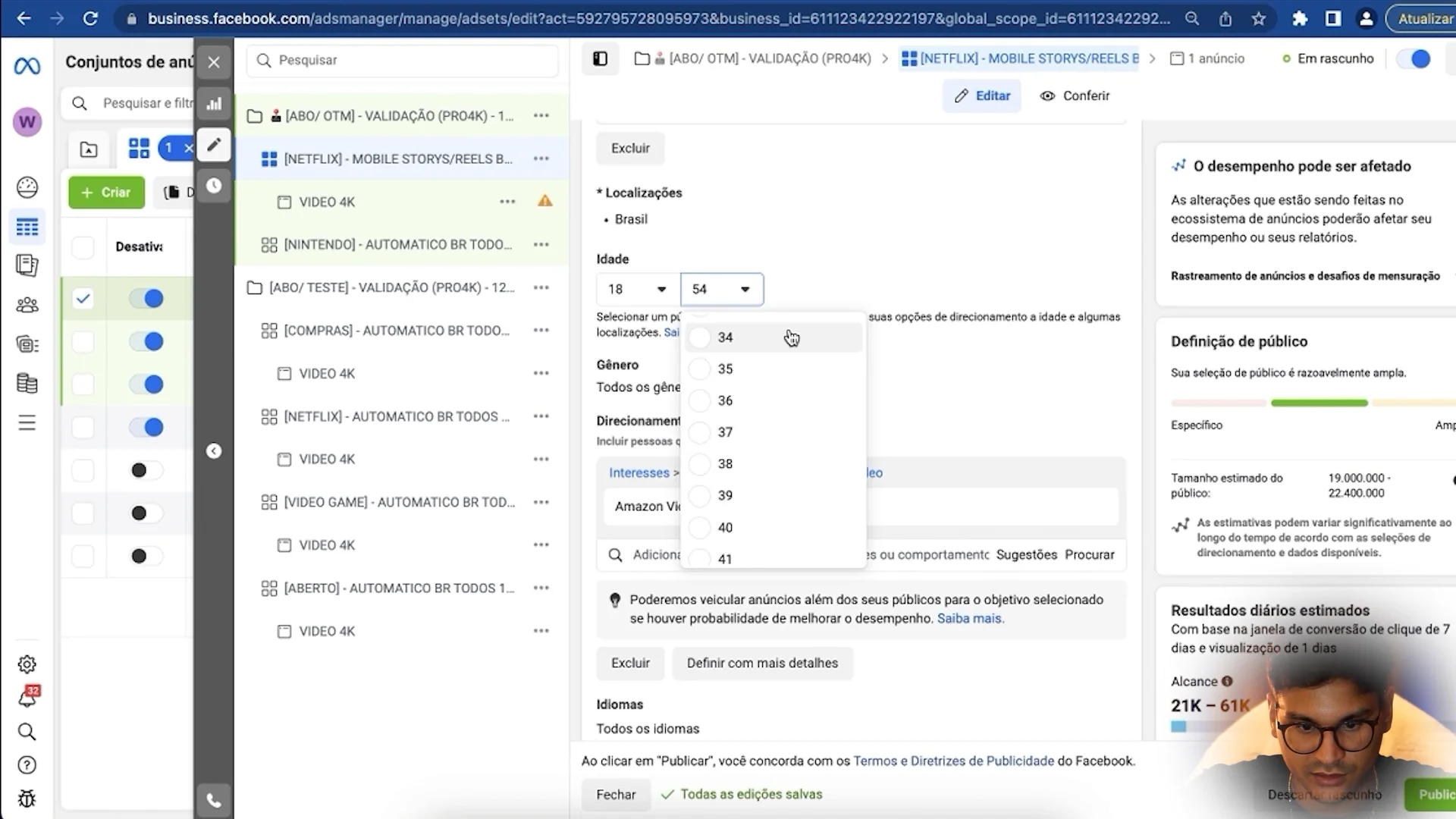Click the Definir com mais detalhes button

point(762,663)
